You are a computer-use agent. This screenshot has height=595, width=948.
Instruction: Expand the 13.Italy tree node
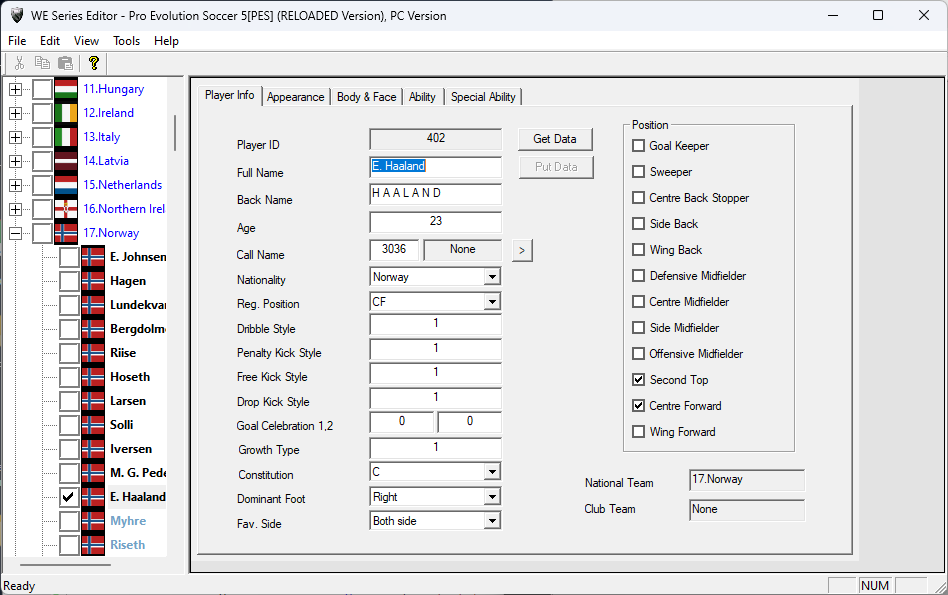point(16,137)
